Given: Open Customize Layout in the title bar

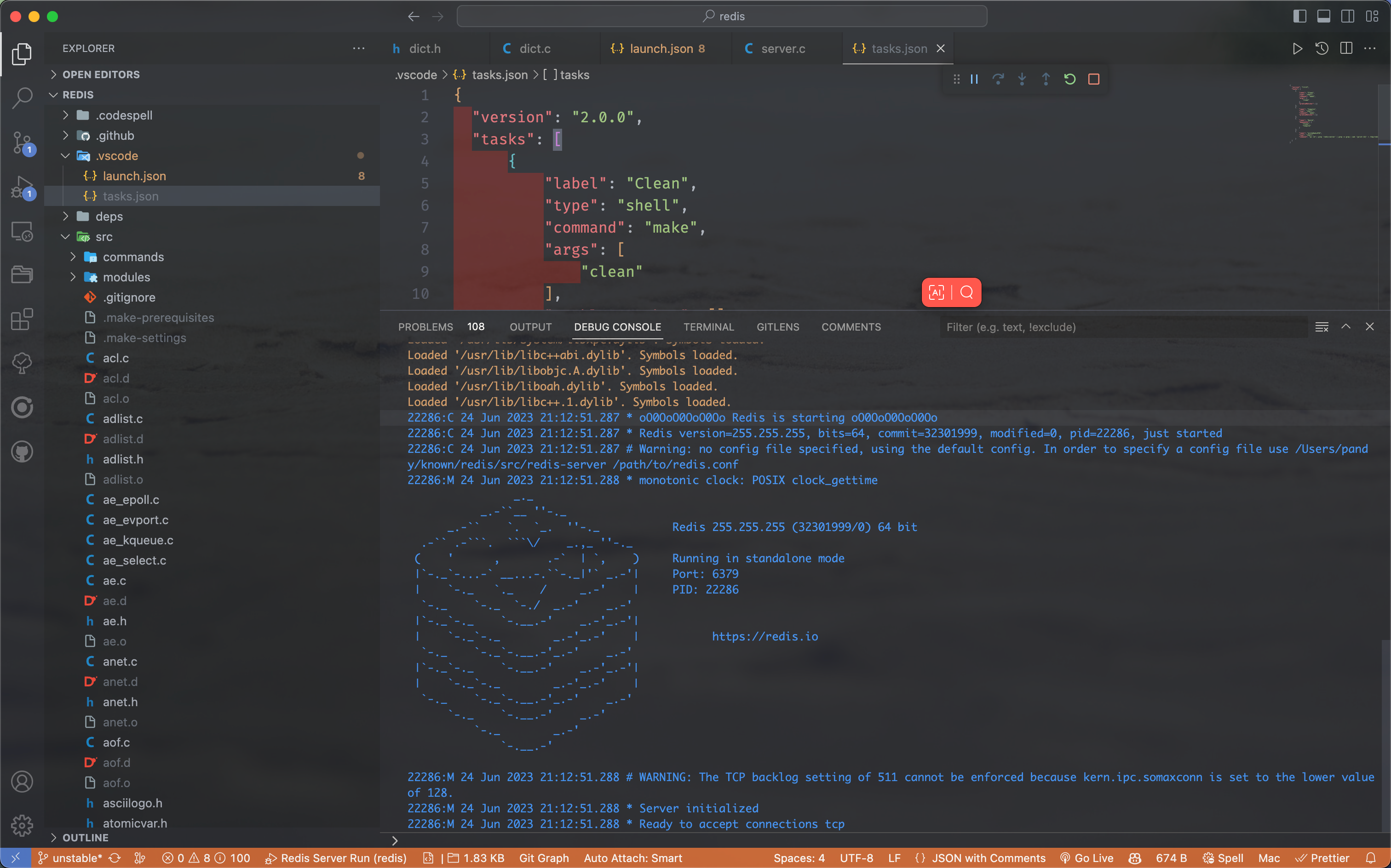Looking at the screenshot, I should click(1372, 16).
